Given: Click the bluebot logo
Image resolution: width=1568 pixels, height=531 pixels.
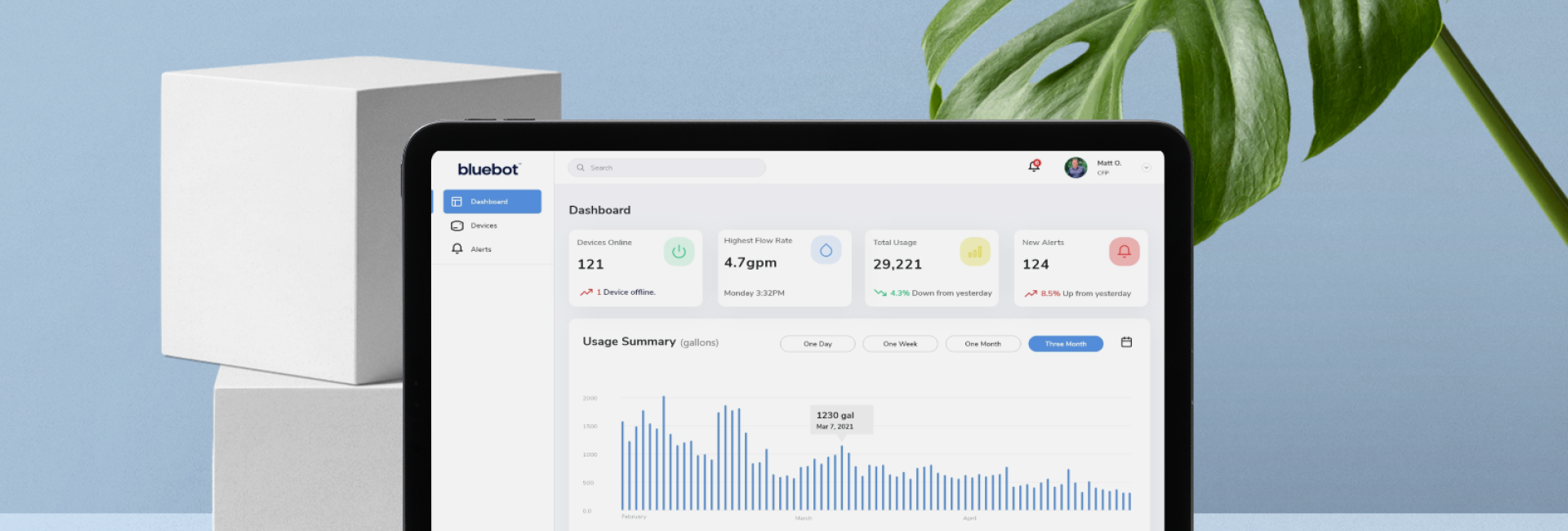Looking at the screenshot, I should pos(488,169).
